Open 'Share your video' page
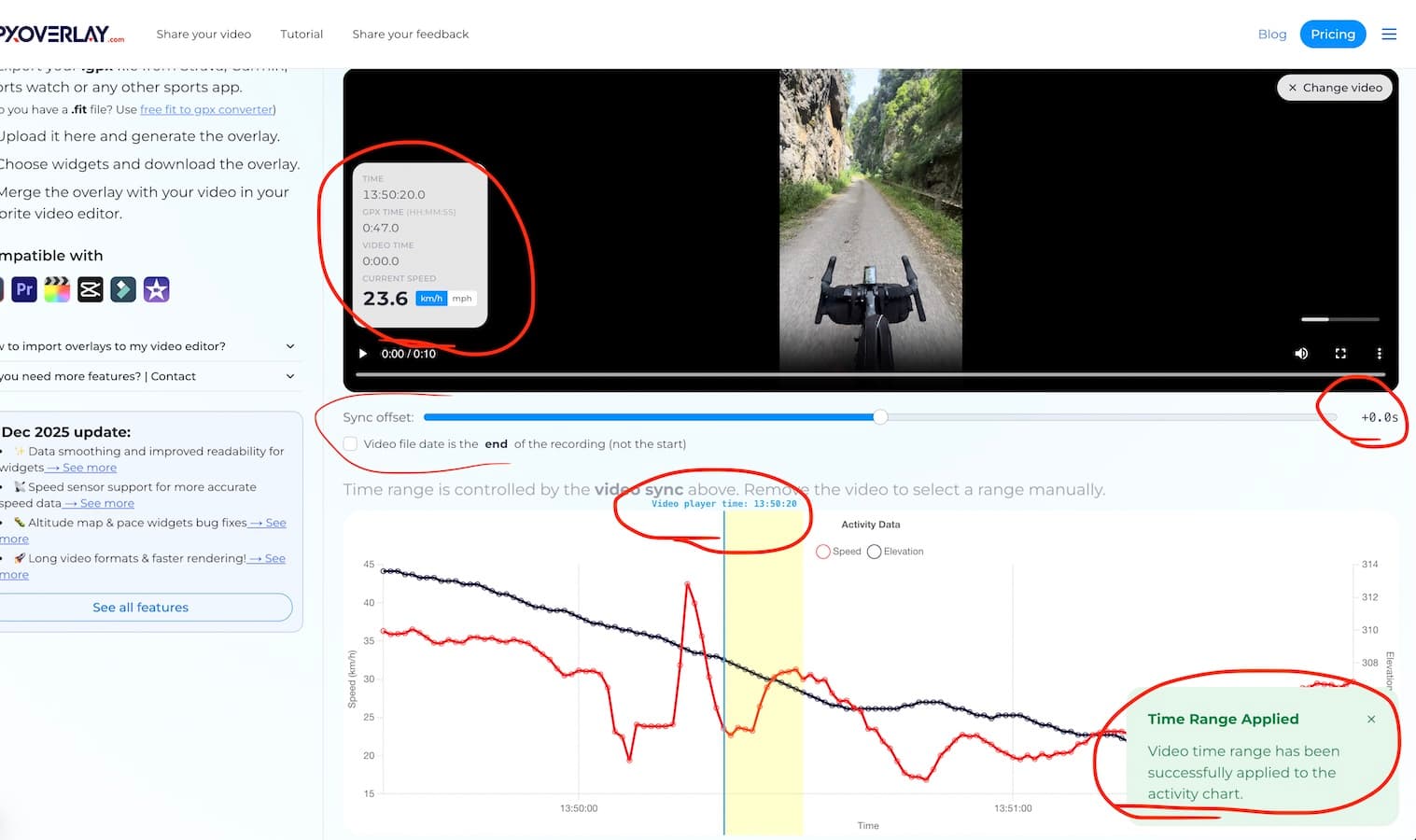The height and width of the screenshot is (840, 1416). click(x=203, y=35)
